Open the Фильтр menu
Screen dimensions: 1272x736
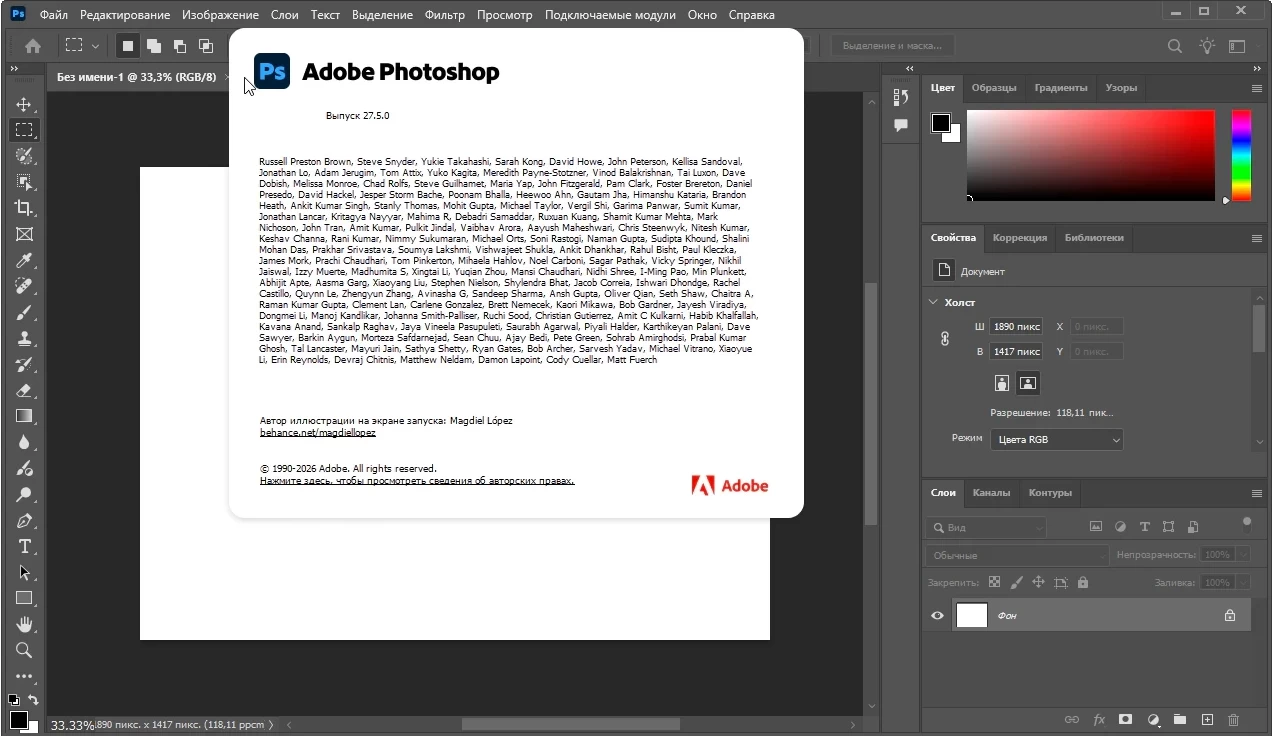[444, 15]
